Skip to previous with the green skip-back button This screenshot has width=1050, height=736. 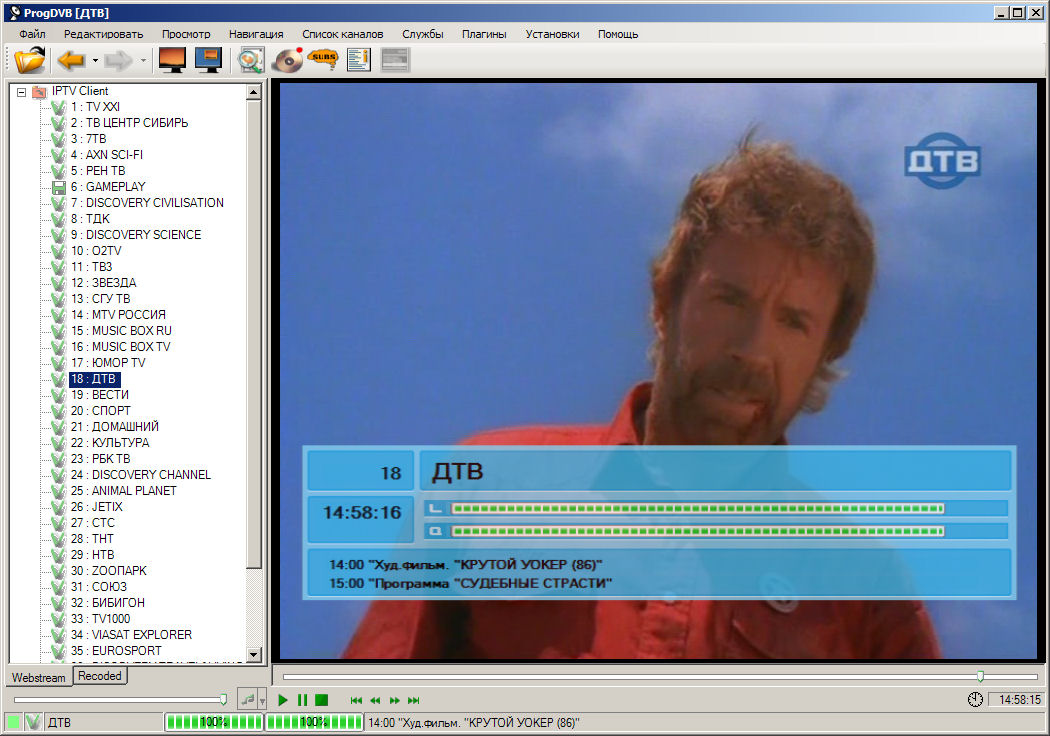coord(356,701)
